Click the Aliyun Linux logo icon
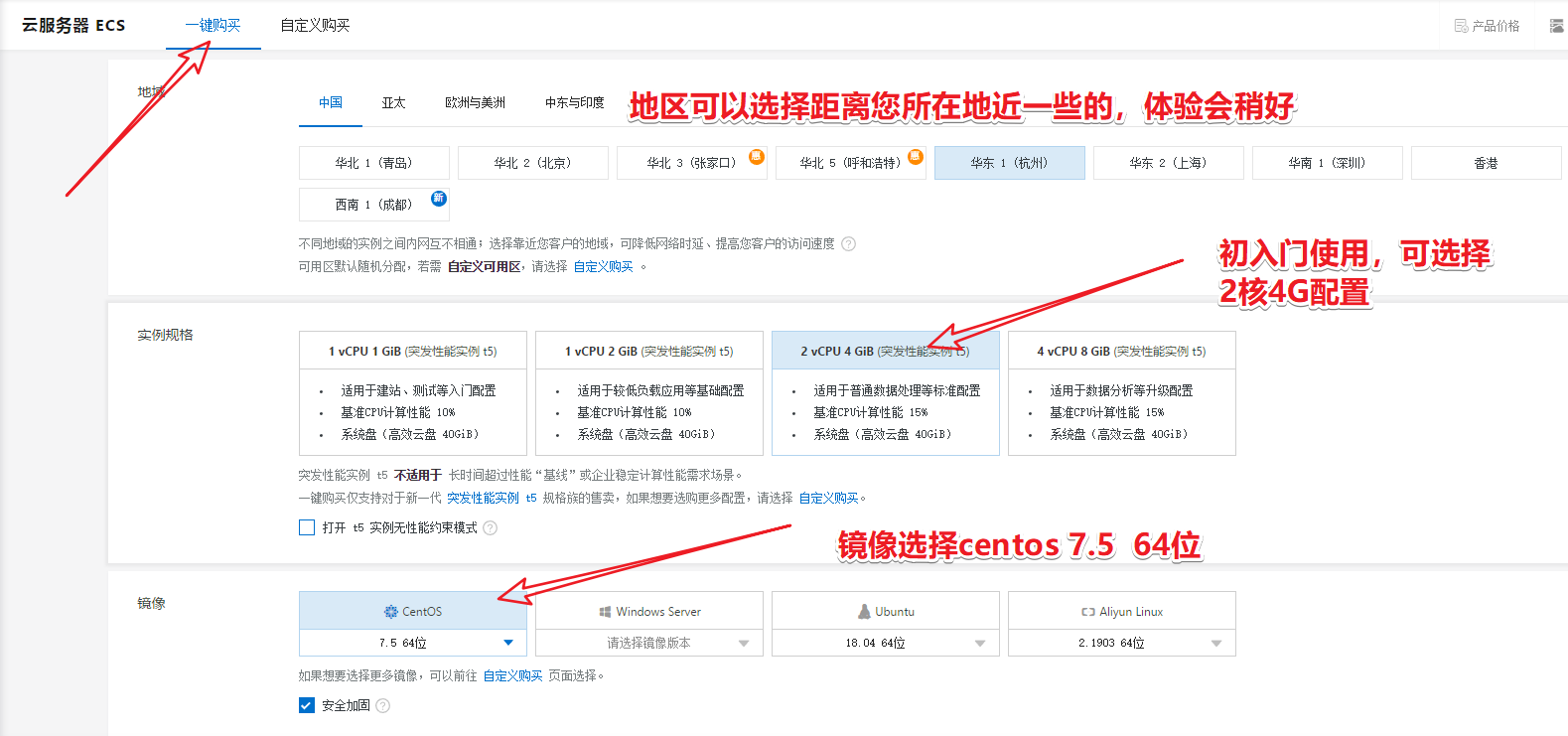1568x736 pixels. [1088, 612]
